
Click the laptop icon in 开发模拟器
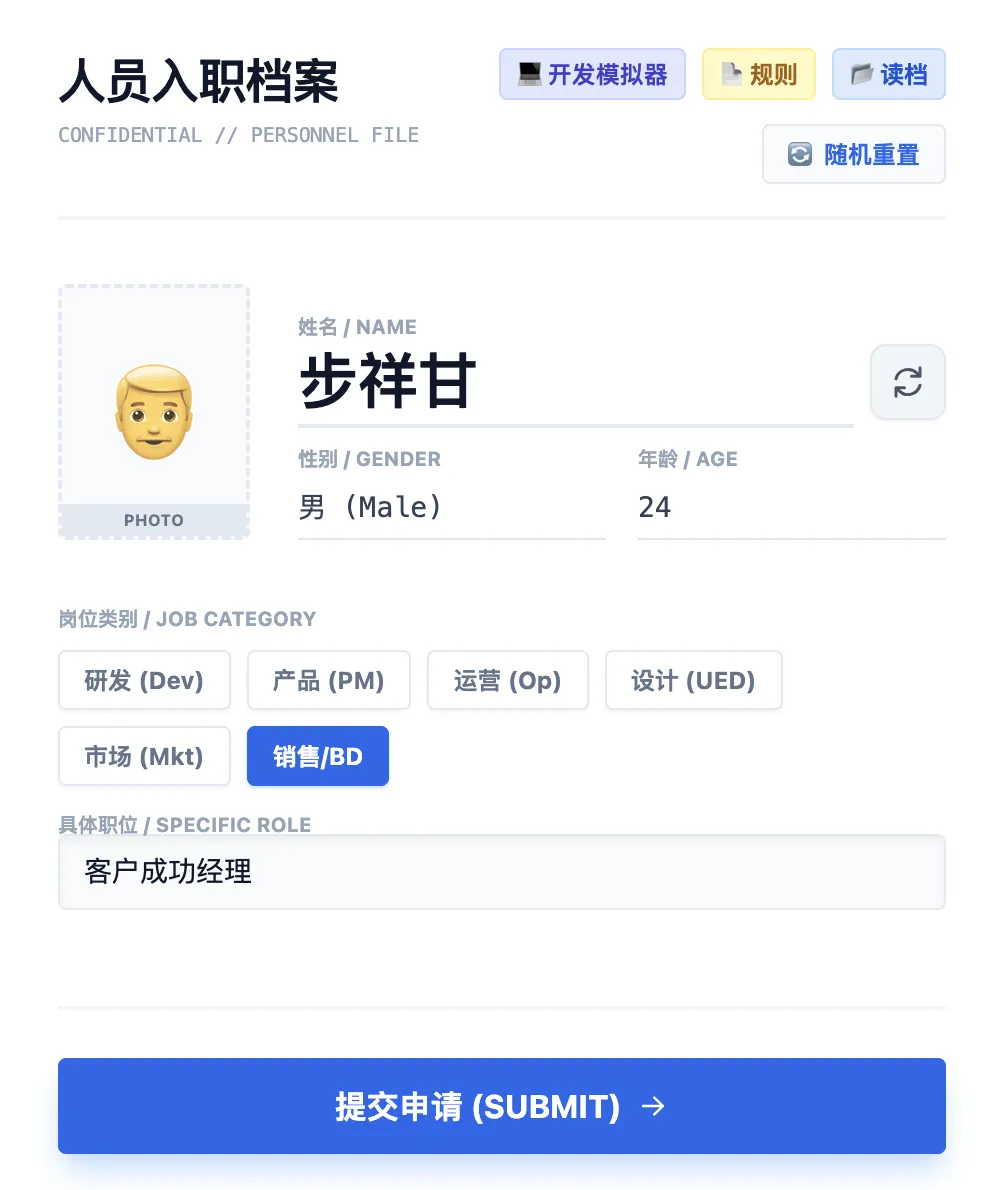click(529, 74)
